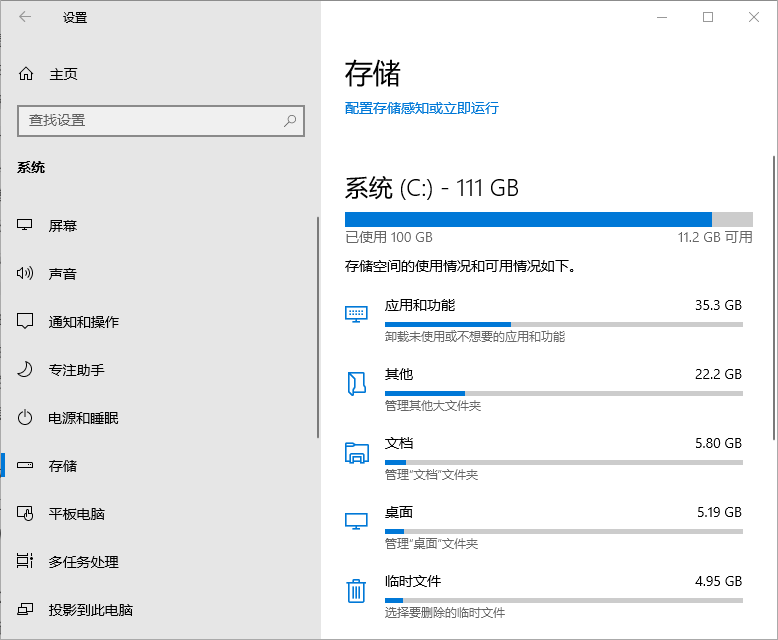Image resolution: width=778 pixels, height=640 pixels.
Task: Go to 专注助手 settings
Action: 76,370
